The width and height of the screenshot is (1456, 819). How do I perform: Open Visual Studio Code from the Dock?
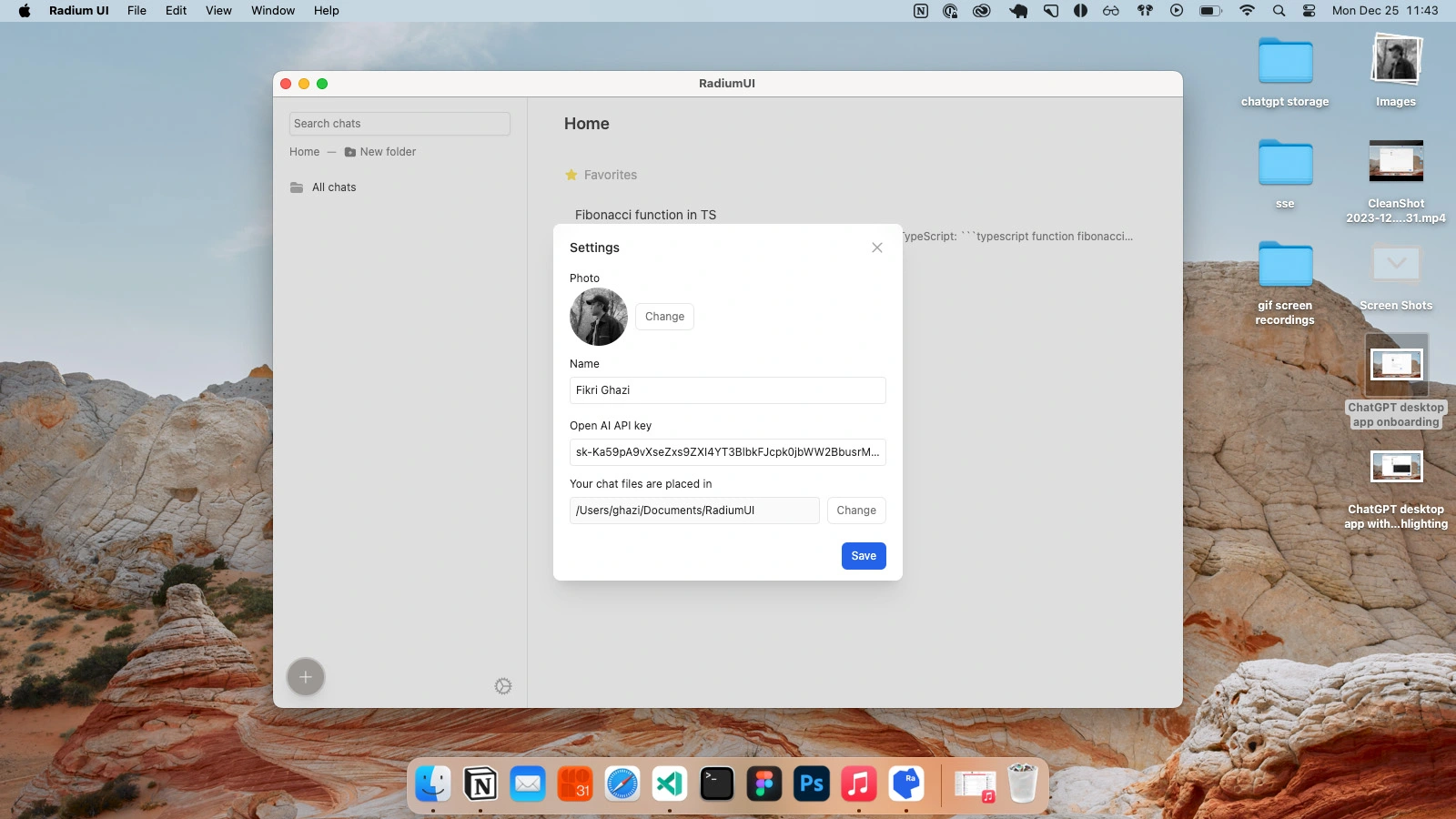click(670, 784)
